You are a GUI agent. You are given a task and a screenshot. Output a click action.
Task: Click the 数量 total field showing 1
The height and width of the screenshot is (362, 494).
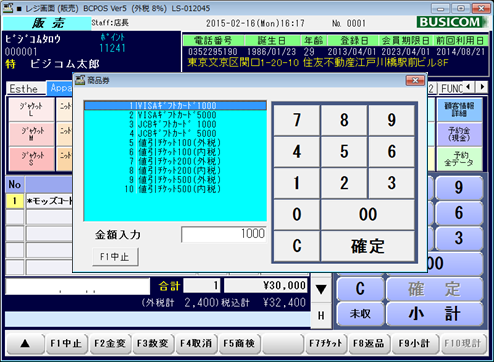pyautogui.click(x=202, y=286)
